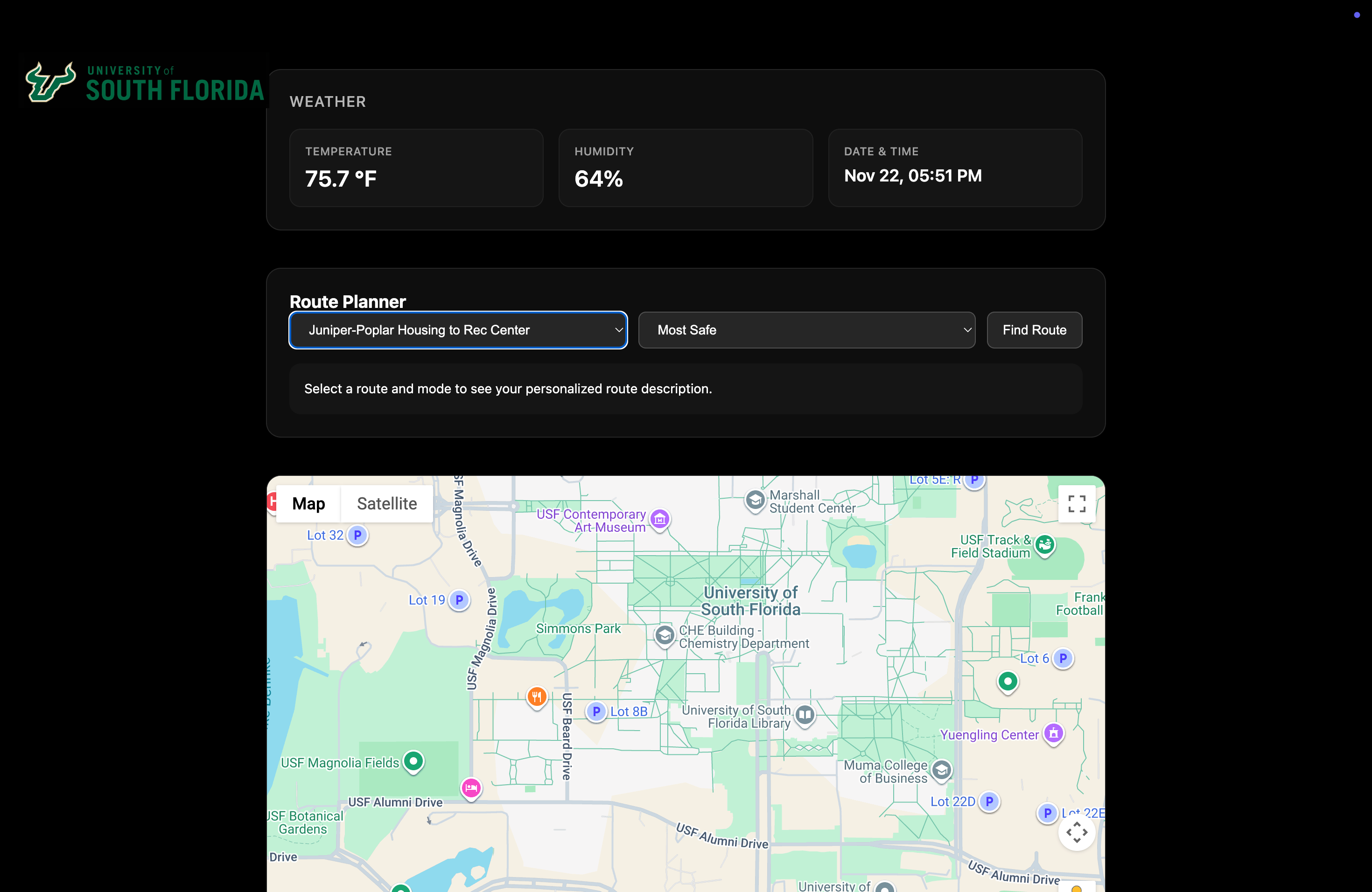This screenshot has width=1372, height=892.
Task: Click the University of South Florida logo
Action: click(x=144, y=83)
